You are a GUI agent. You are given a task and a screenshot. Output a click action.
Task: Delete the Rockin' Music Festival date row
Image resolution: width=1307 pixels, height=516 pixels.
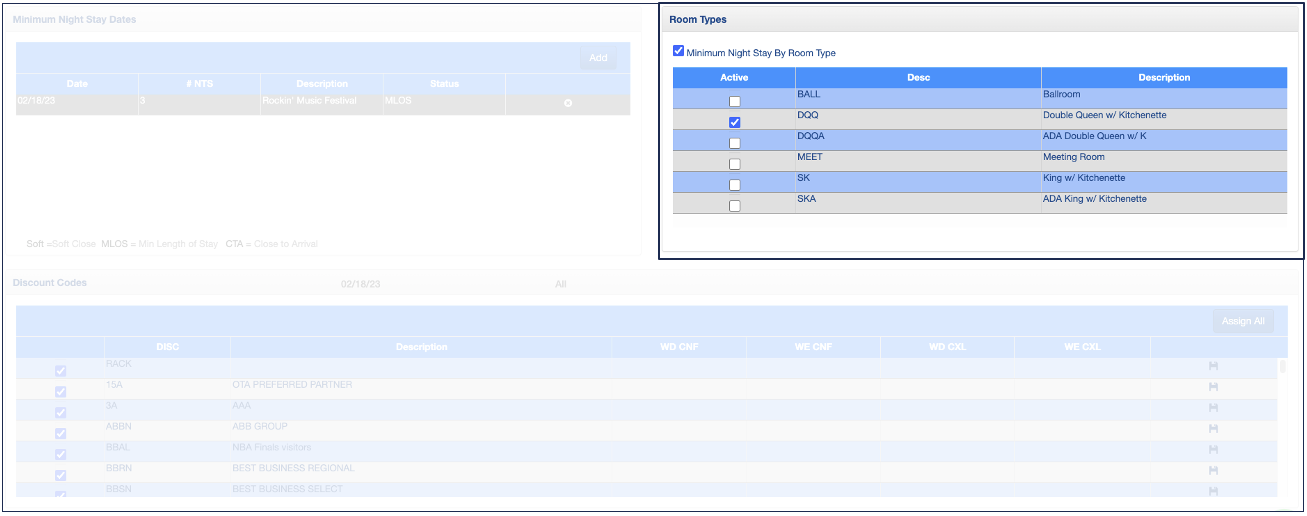pyautogui.click(x=568, y=103)
